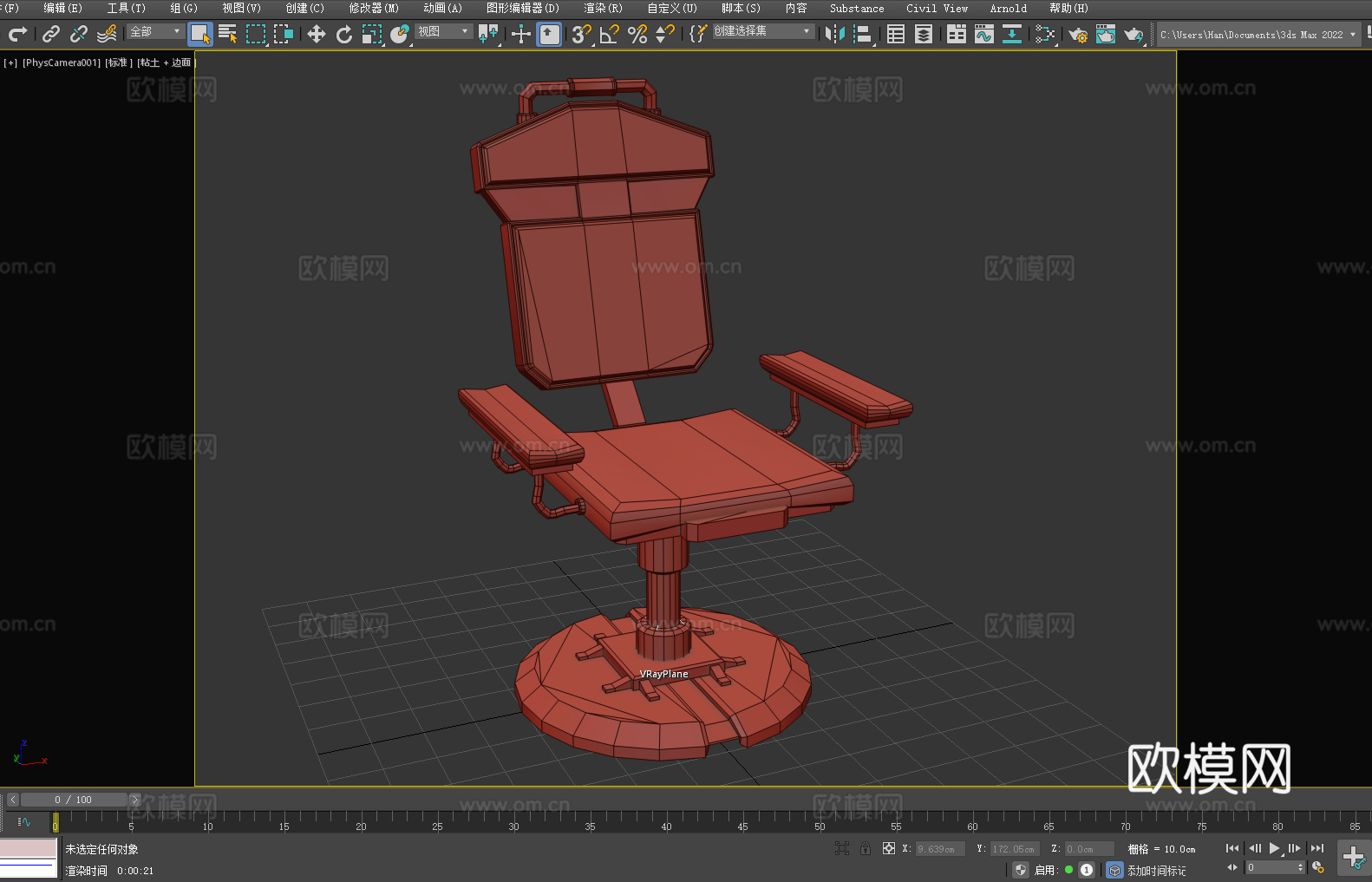The height and width of the screenshot is (882, 1372).
Task: Expand the project path dropdown
Action: (x=1352, y=35)
